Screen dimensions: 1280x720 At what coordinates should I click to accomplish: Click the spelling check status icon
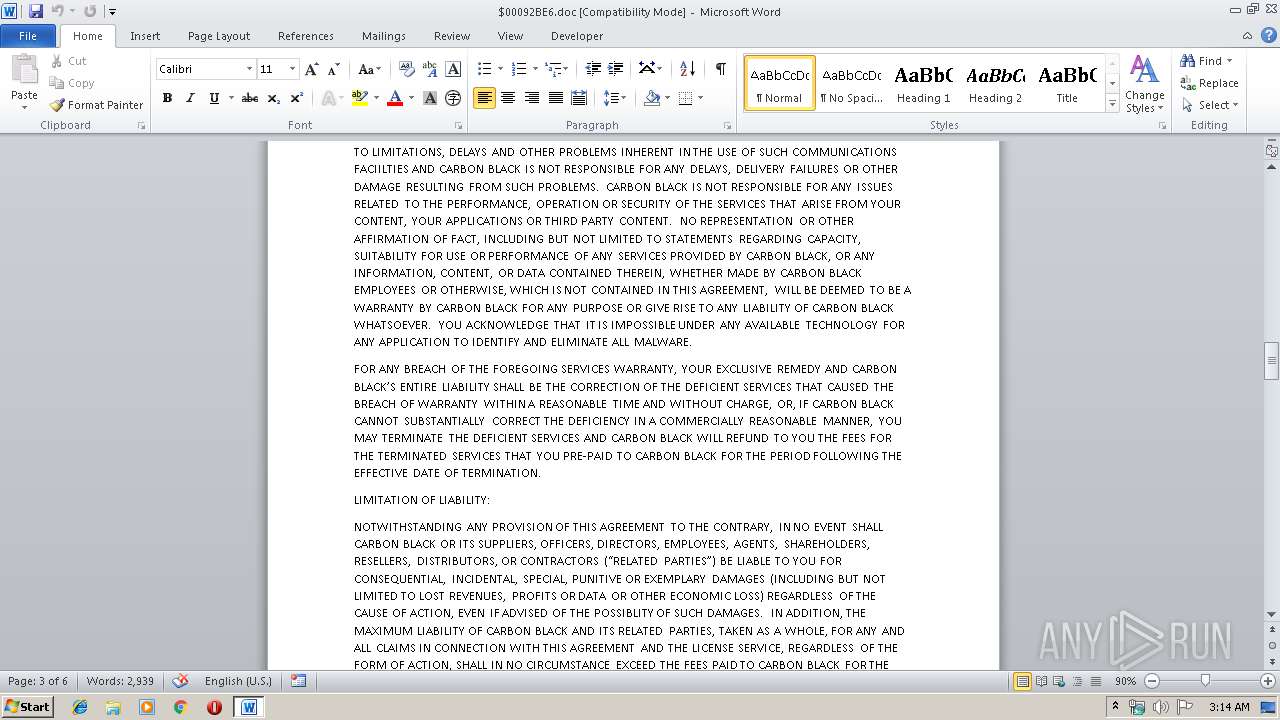point(180,681)
